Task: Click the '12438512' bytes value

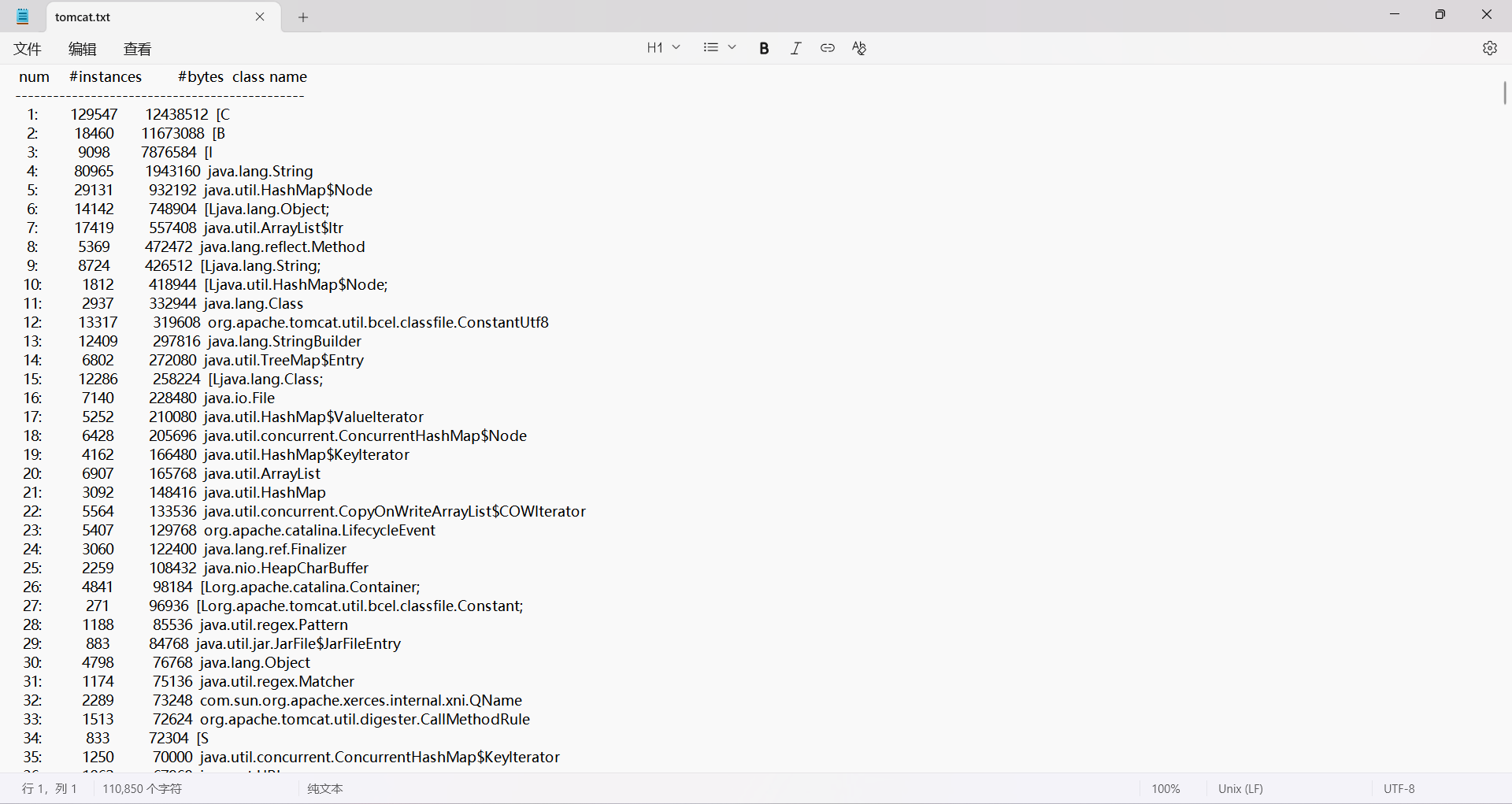Action: point(176,114)
